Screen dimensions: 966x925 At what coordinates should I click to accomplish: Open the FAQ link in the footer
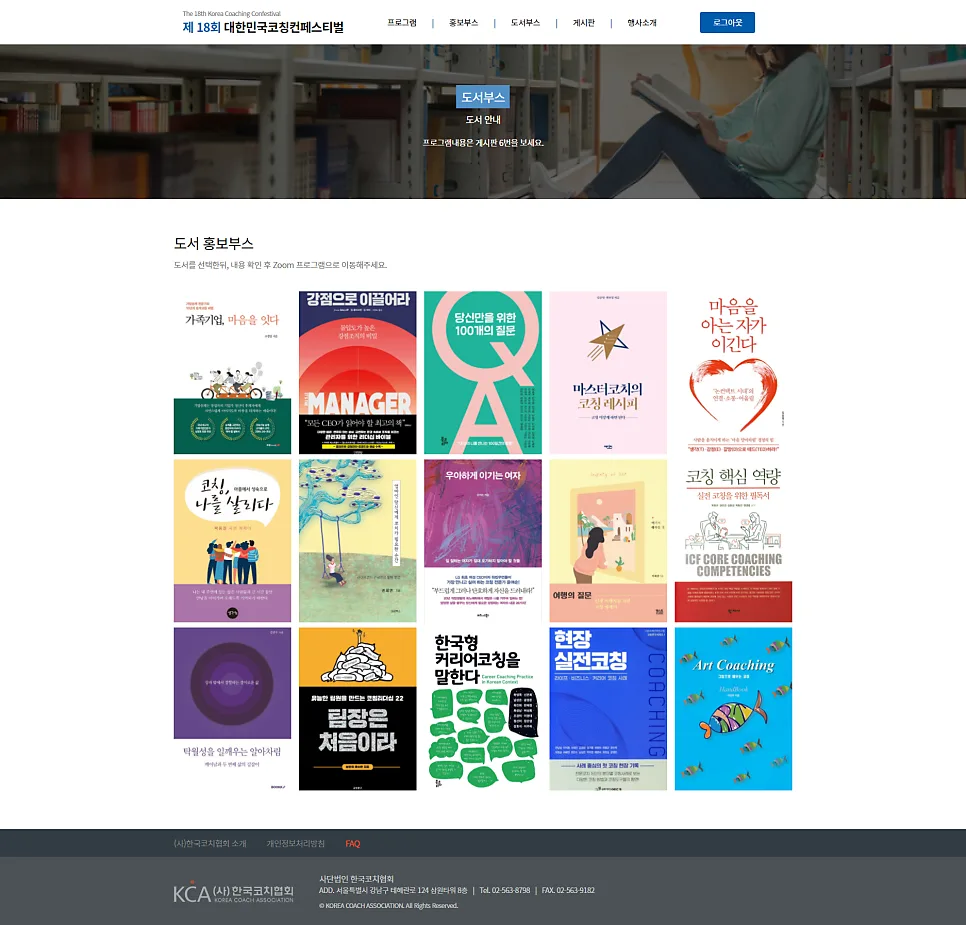coord(352,843)
